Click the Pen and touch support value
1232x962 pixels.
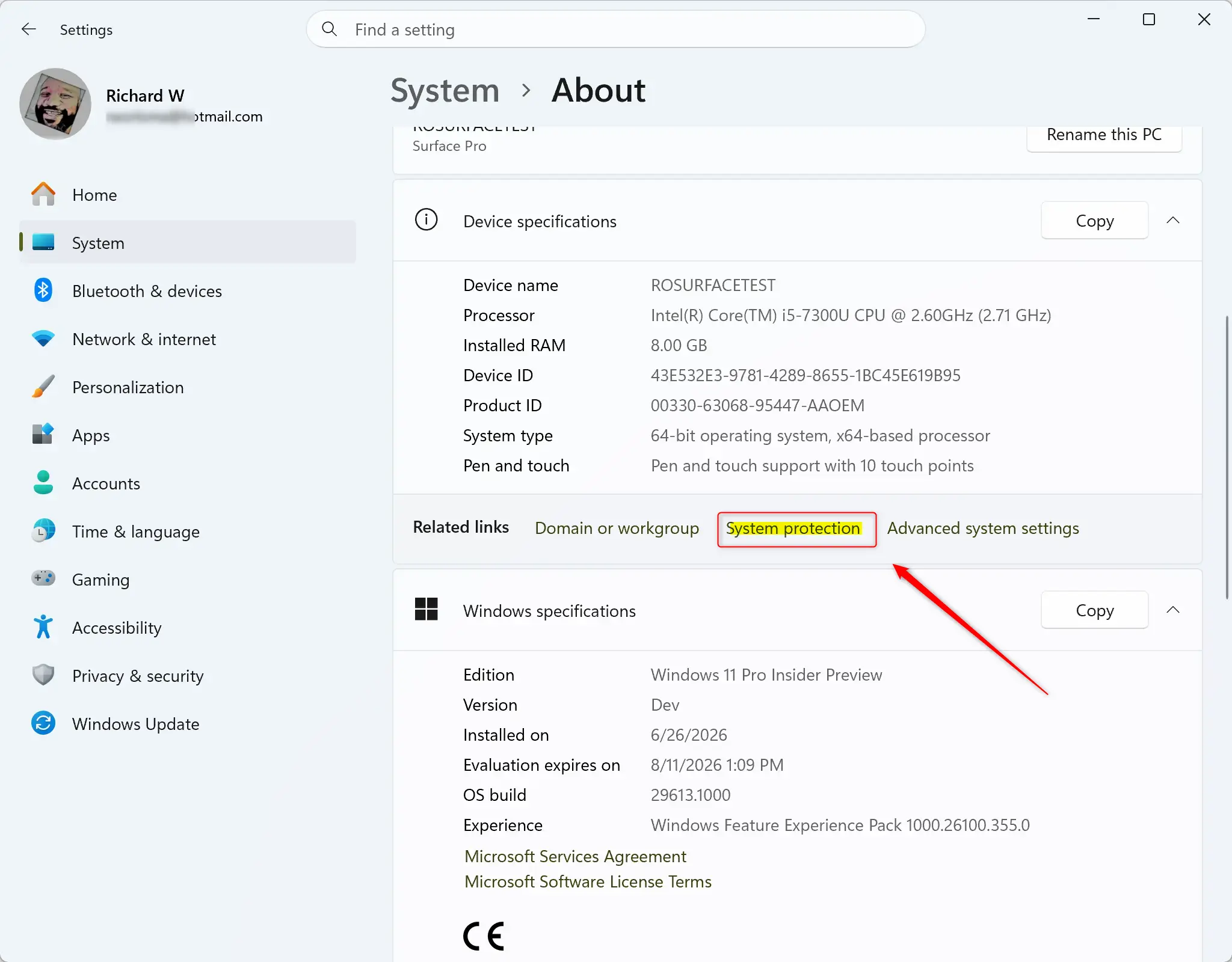click(812, 465)
